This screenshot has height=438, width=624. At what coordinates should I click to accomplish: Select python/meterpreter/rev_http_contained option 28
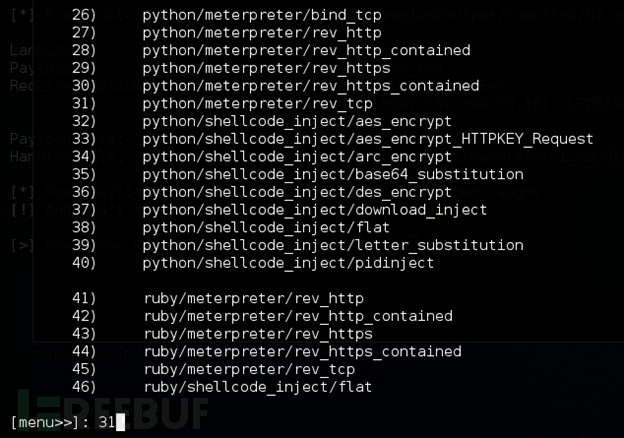tap(306, 51)
